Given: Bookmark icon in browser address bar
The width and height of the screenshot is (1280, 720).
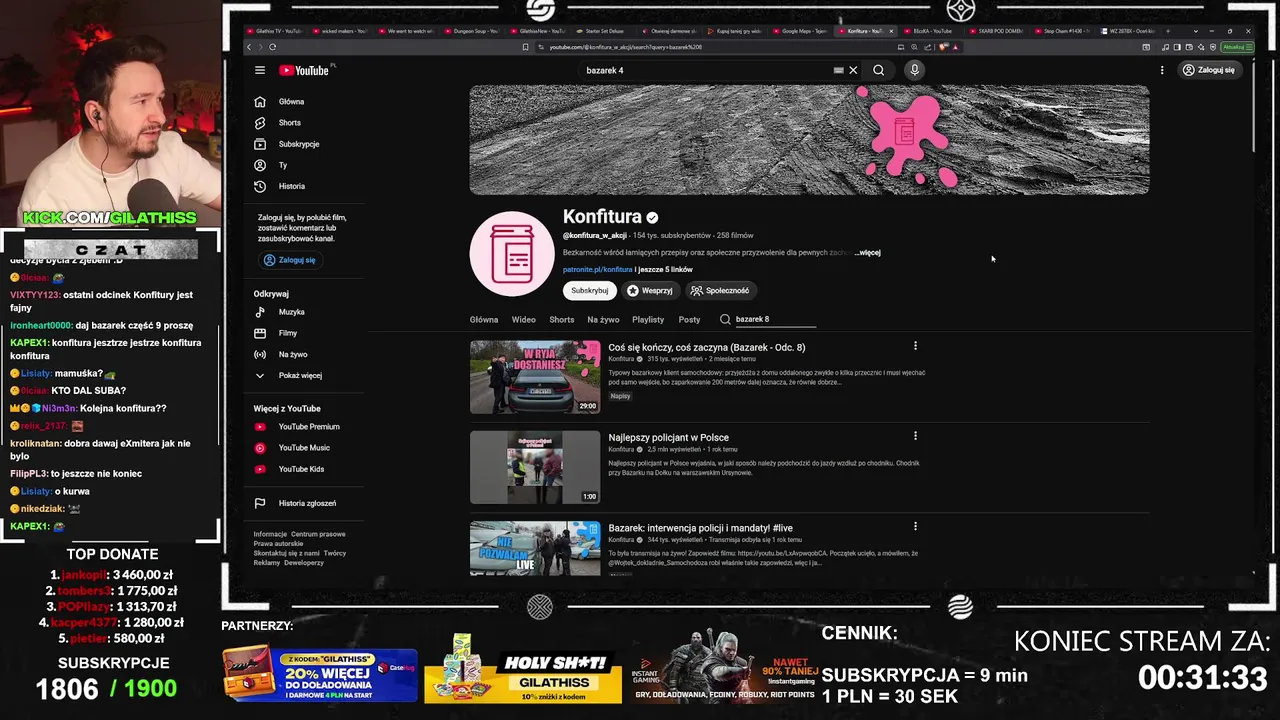Looking at the screenshot, I should click(x=525, y=47).
